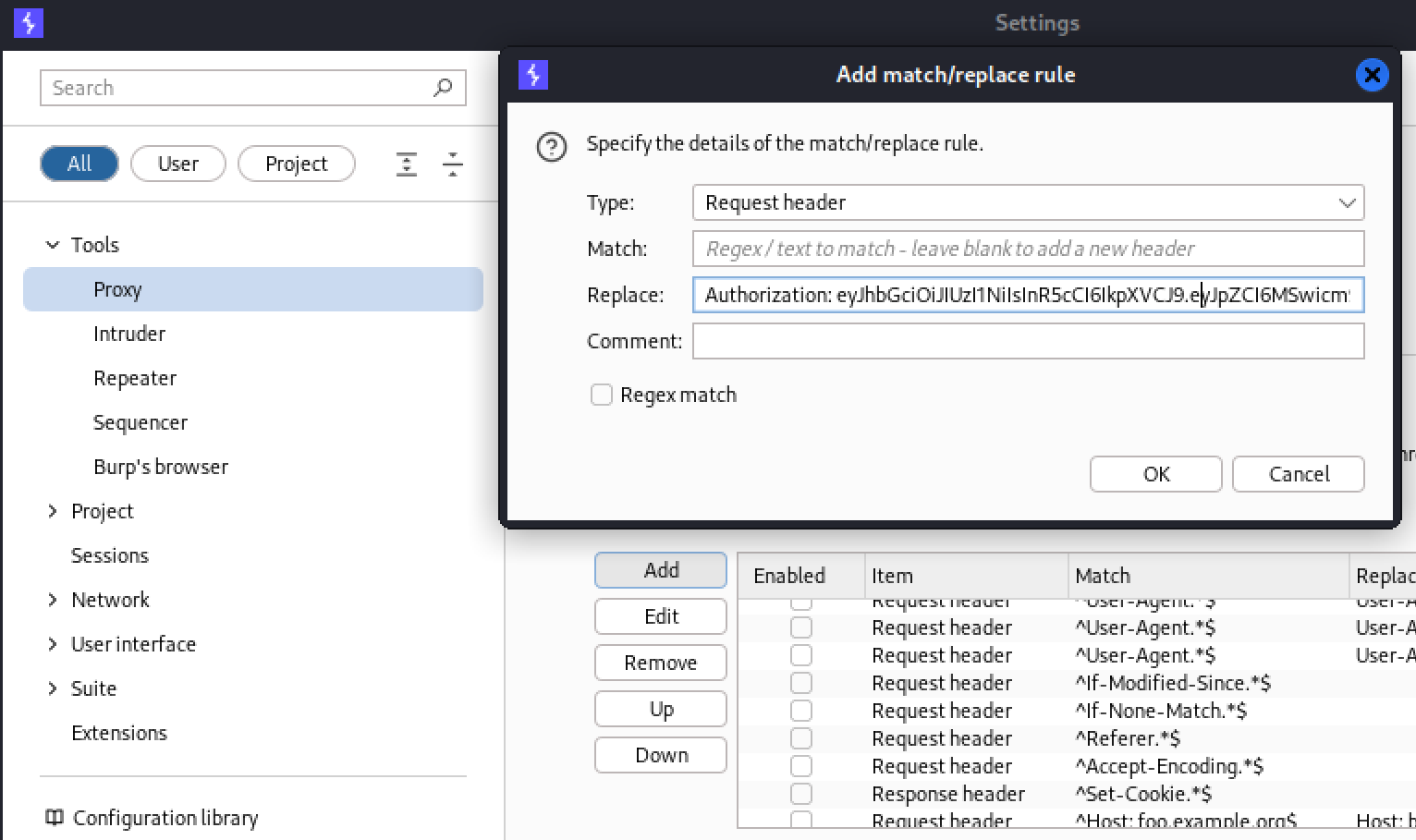This screenshot has height=840, width=1416.
Task: Open the Repeater settings item
Action: point(135,379)
